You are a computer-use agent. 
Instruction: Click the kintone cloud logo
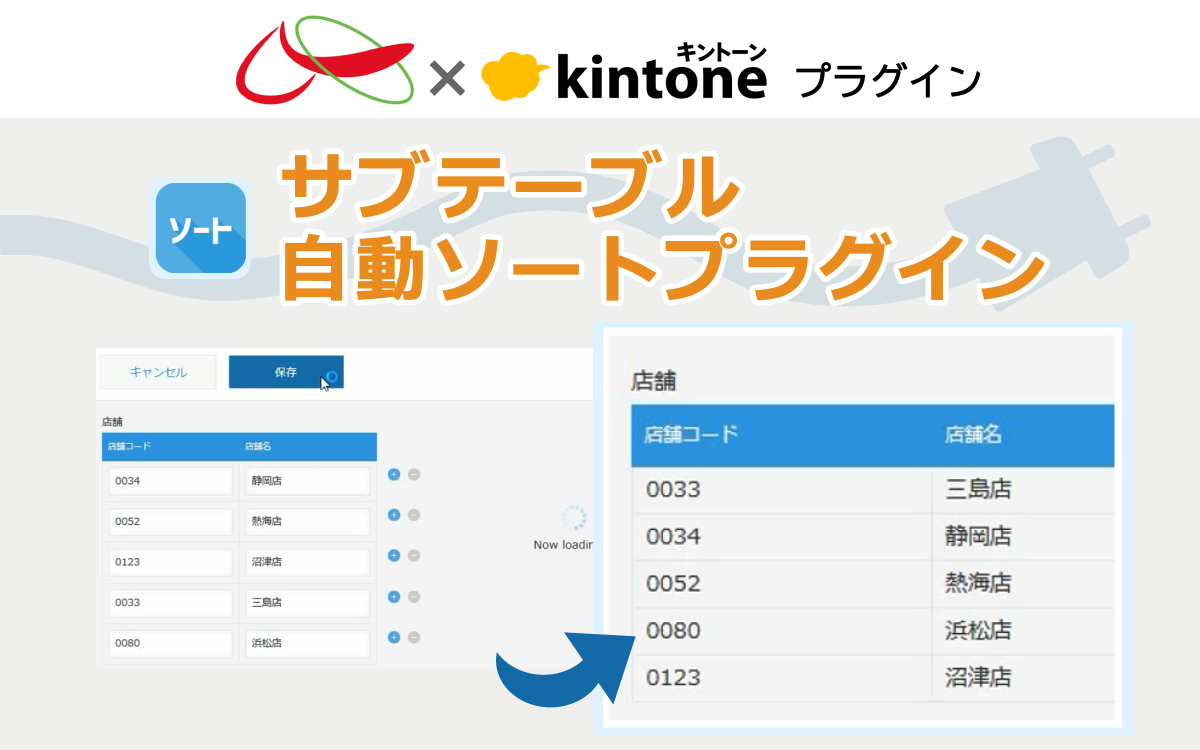[515, 77]
